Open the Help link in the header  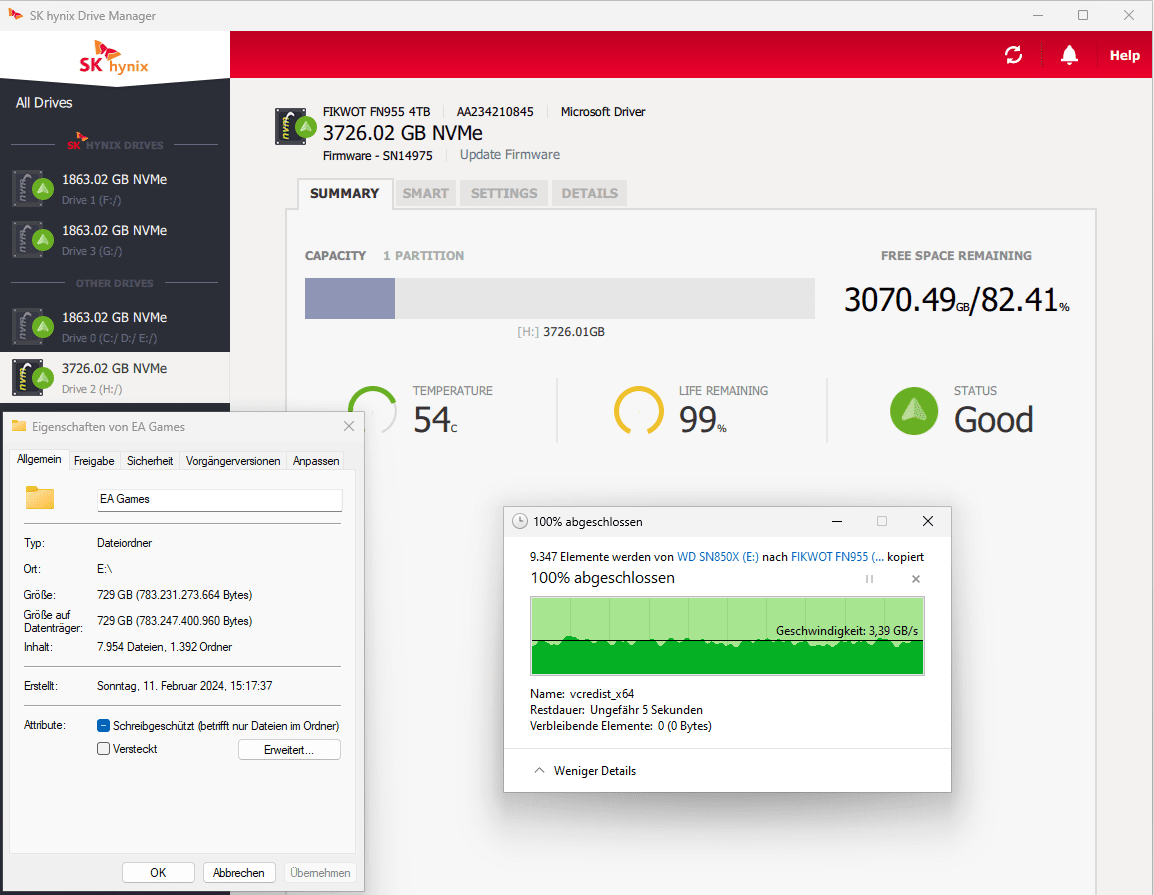pos(1125,55)
